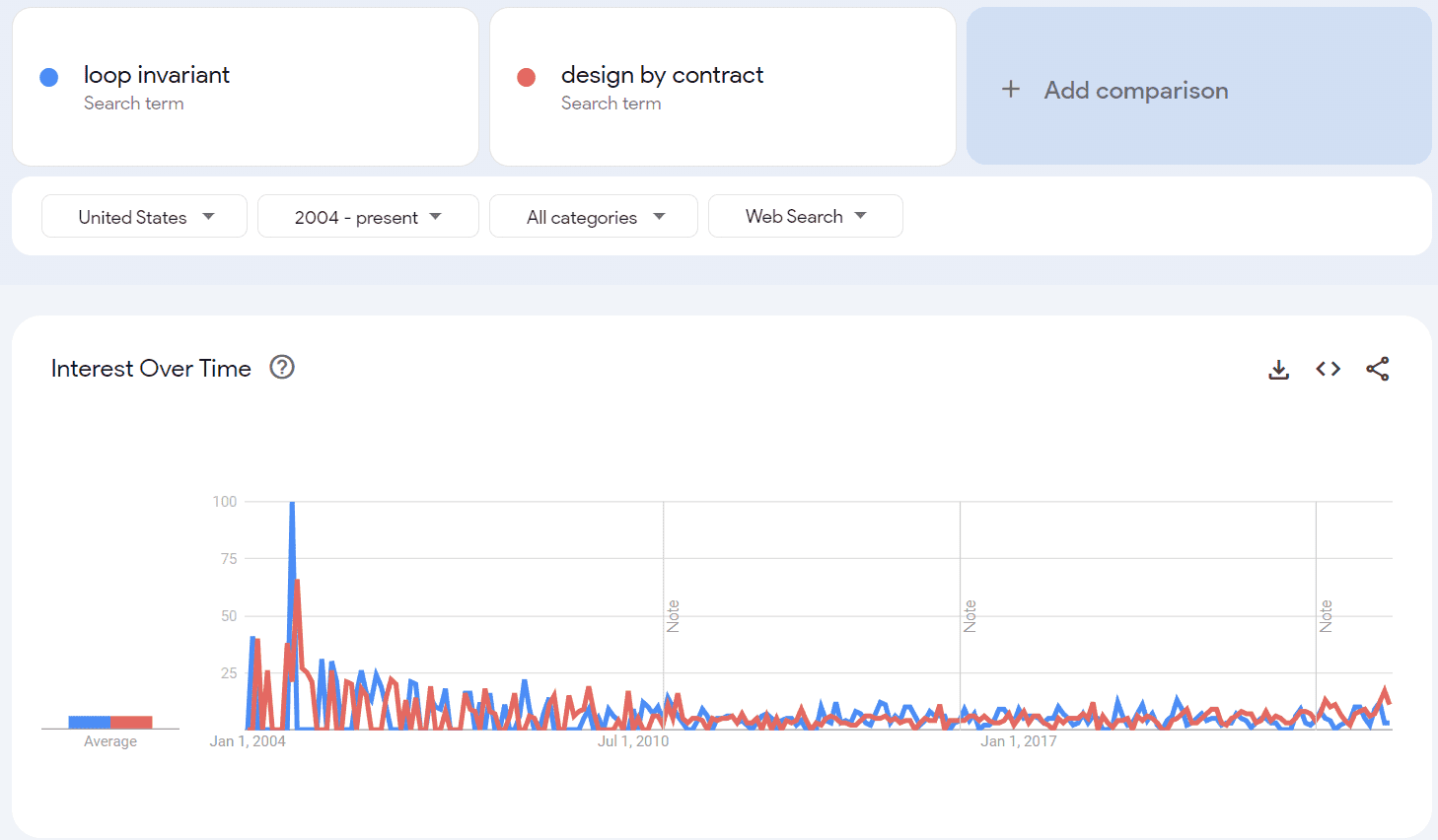Click the help question mark beside Interest Over Time
The width and height of the screenshot is (1438, 840).
(x=282, y=367)
